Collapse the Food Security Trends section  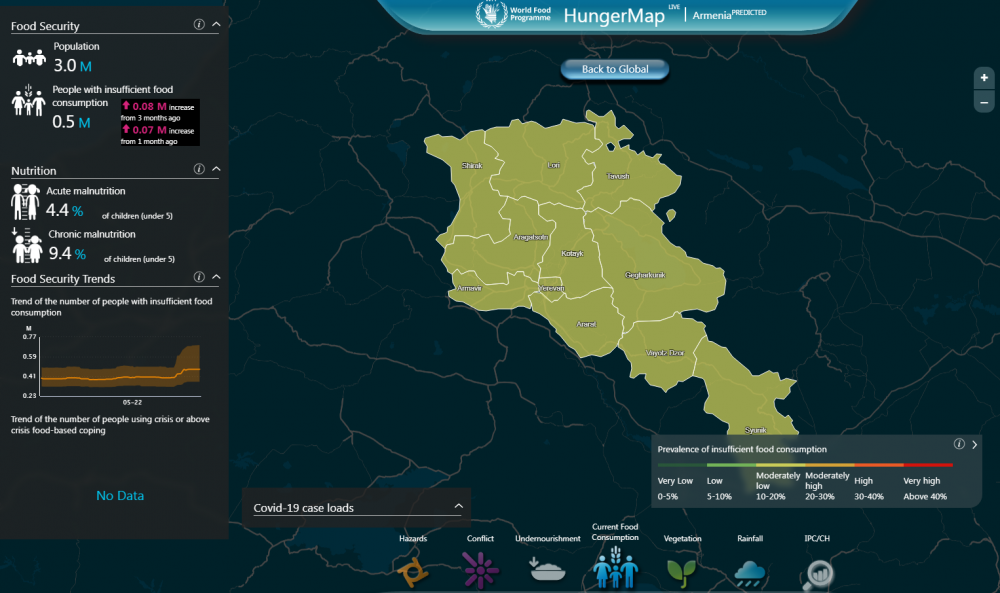click(216, 277)
